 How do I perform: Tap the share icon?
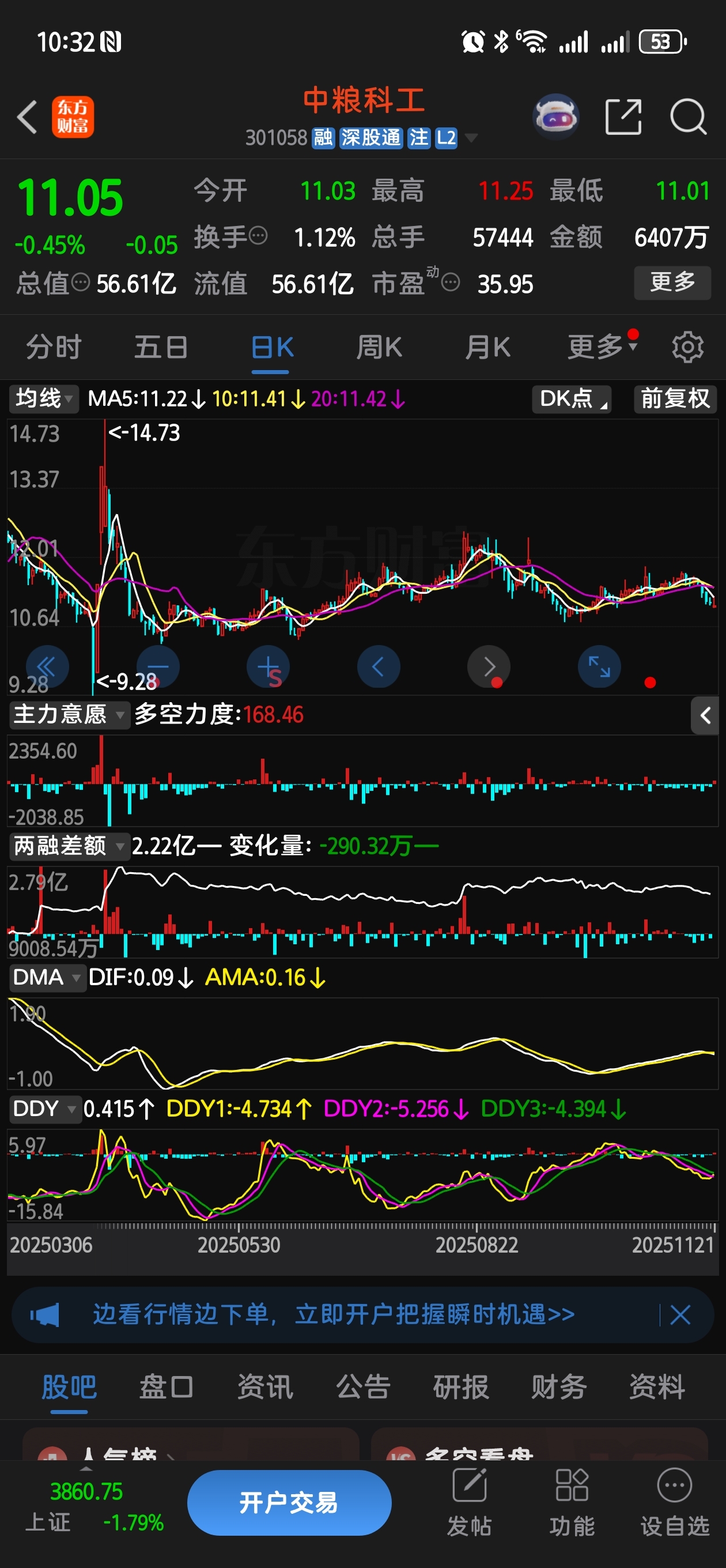click(x=623, y=116)
